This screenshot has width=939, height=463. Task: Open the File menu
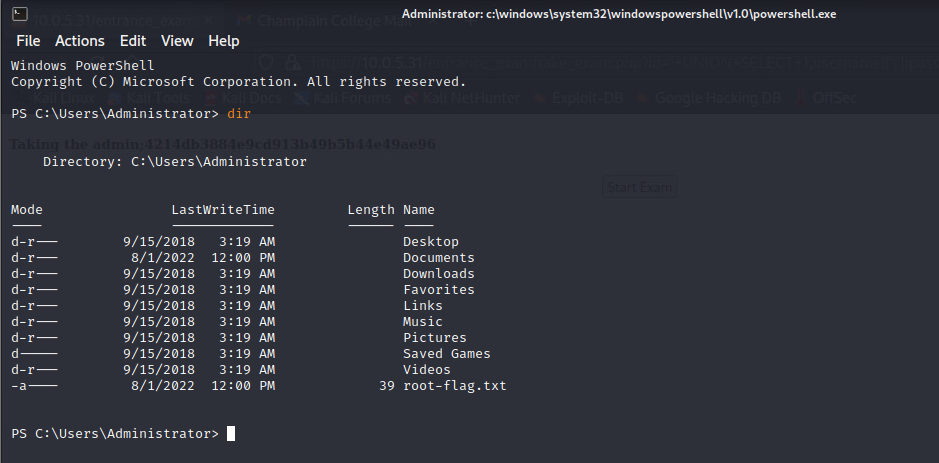click(28, 41)
